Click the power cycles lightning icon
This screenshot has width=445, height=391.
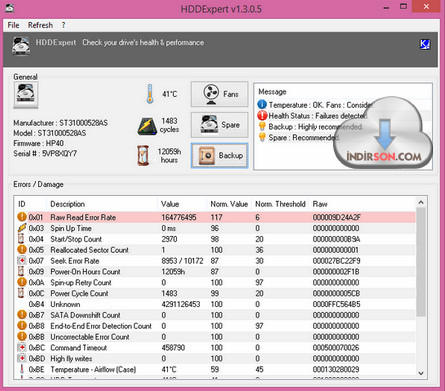pyautogui.click(x=147, y=127)
